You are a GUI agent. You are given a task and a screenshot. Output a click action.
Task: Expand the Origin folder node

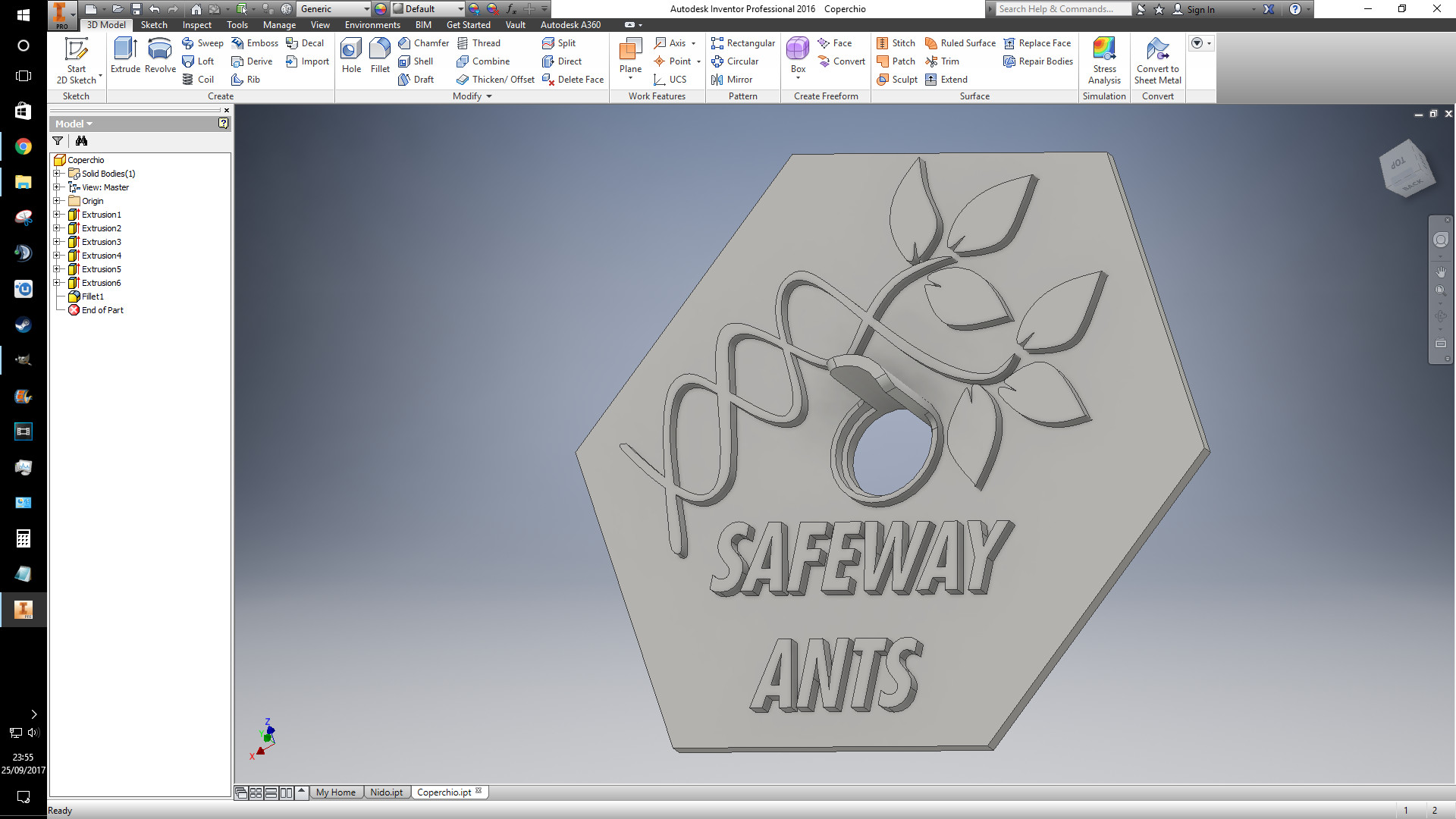pos(57,201)
